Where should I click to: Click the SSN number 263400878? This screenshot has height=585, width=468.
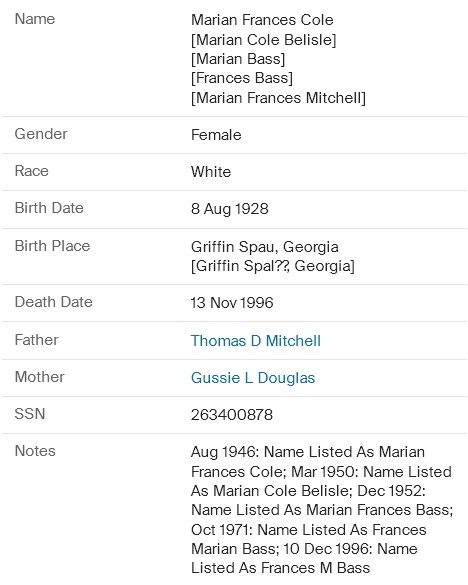pyautogui.click(x=232, y=414)
